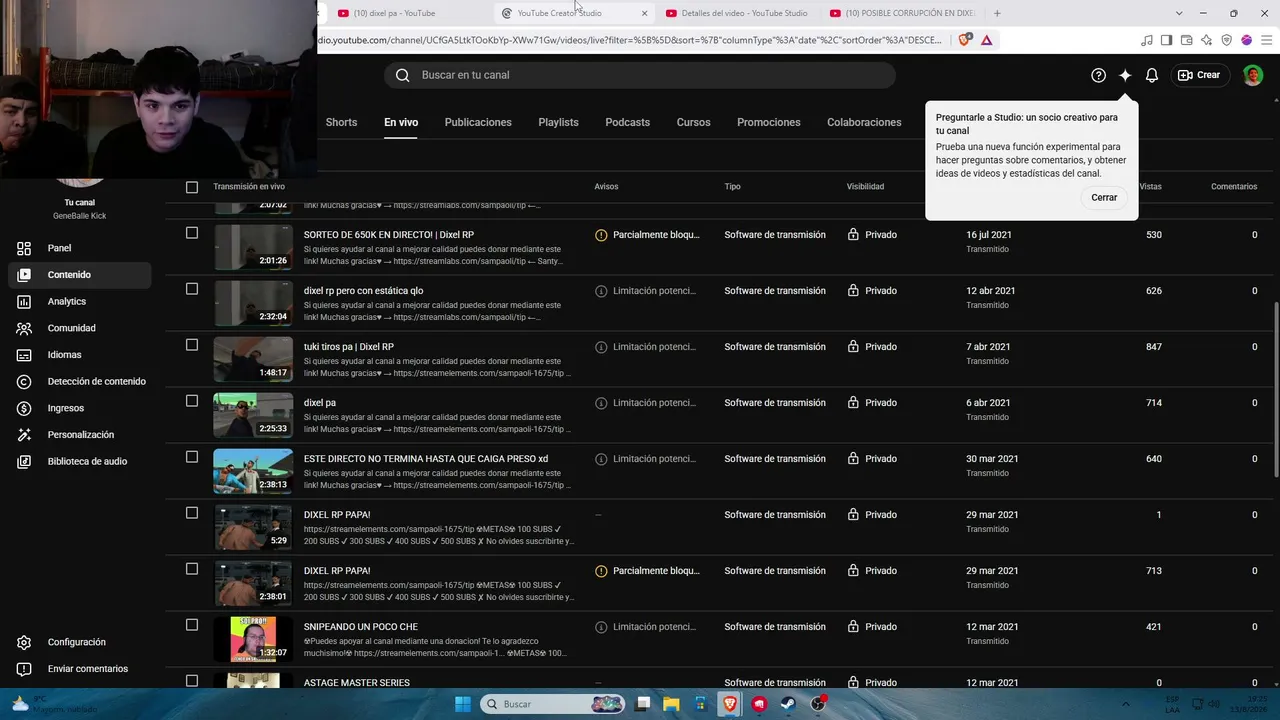Open the browser media control music icon
1280x720 pixels.
pos(1146,40)
